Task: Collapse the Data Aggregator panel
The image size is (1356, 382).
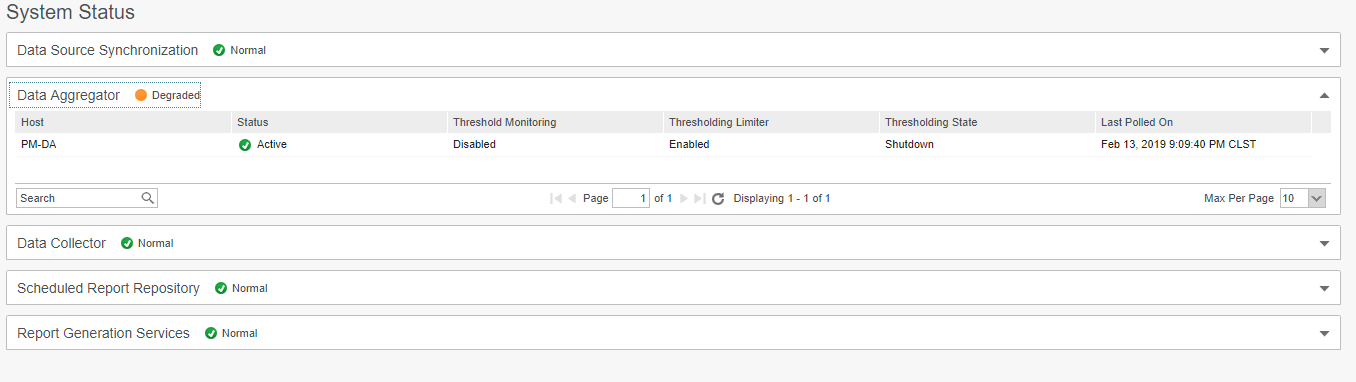Action: 1324,95
